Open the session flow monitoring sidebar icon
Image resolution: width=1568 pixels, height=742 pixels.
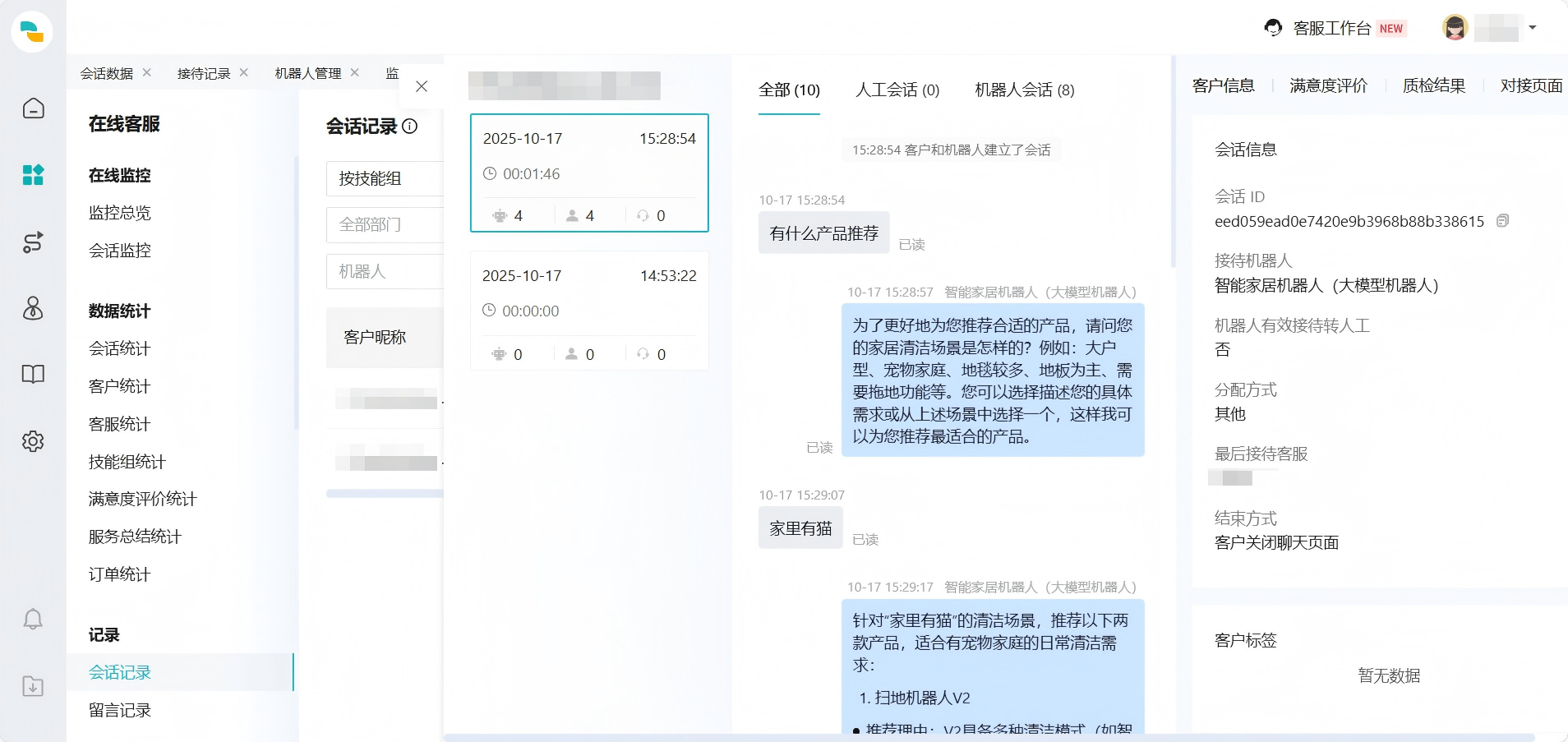click(33, 242)
